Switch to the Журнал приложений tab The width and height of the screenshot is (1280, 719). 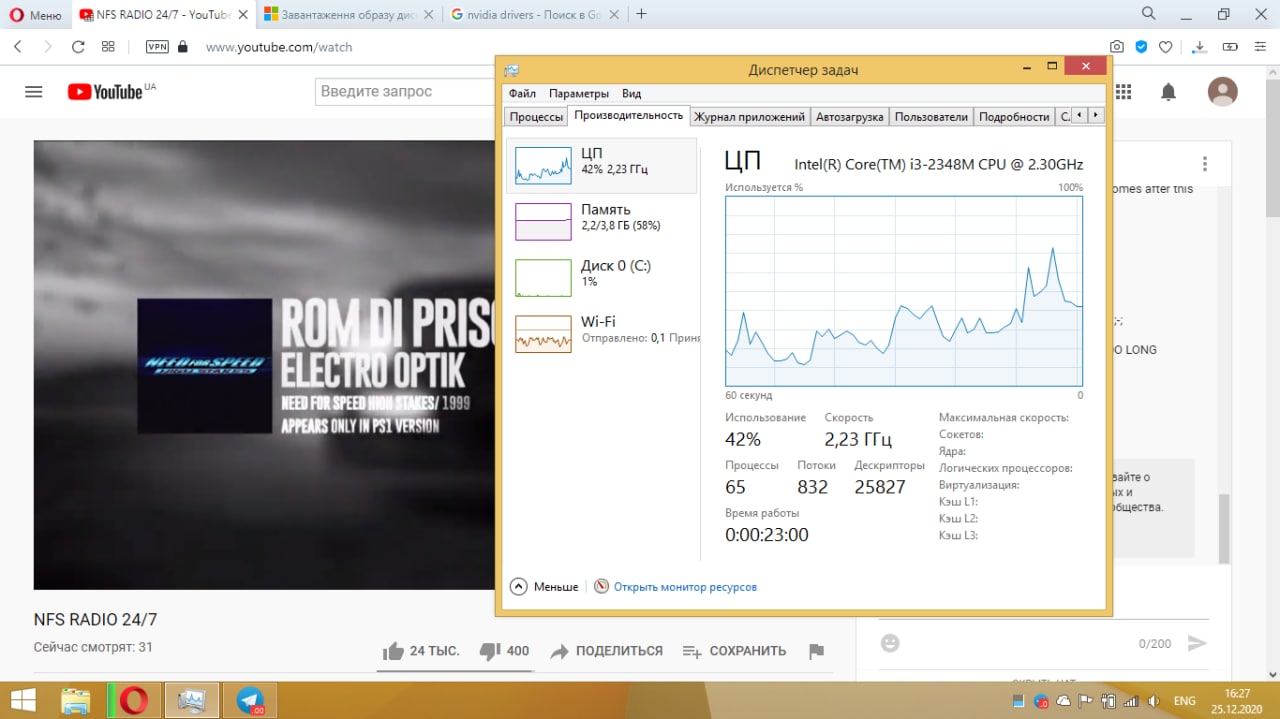(750, 117)
